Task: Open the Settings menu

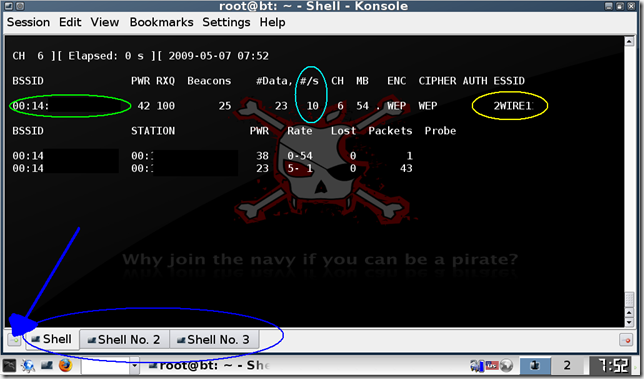Action: point(226,22)
